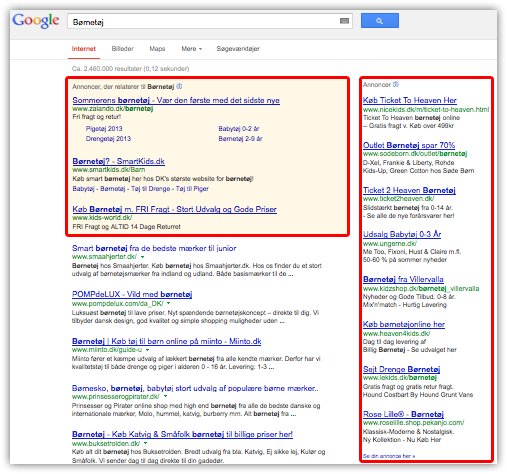Select the Internet tab
Screen dimensions: 507x474
84,49
